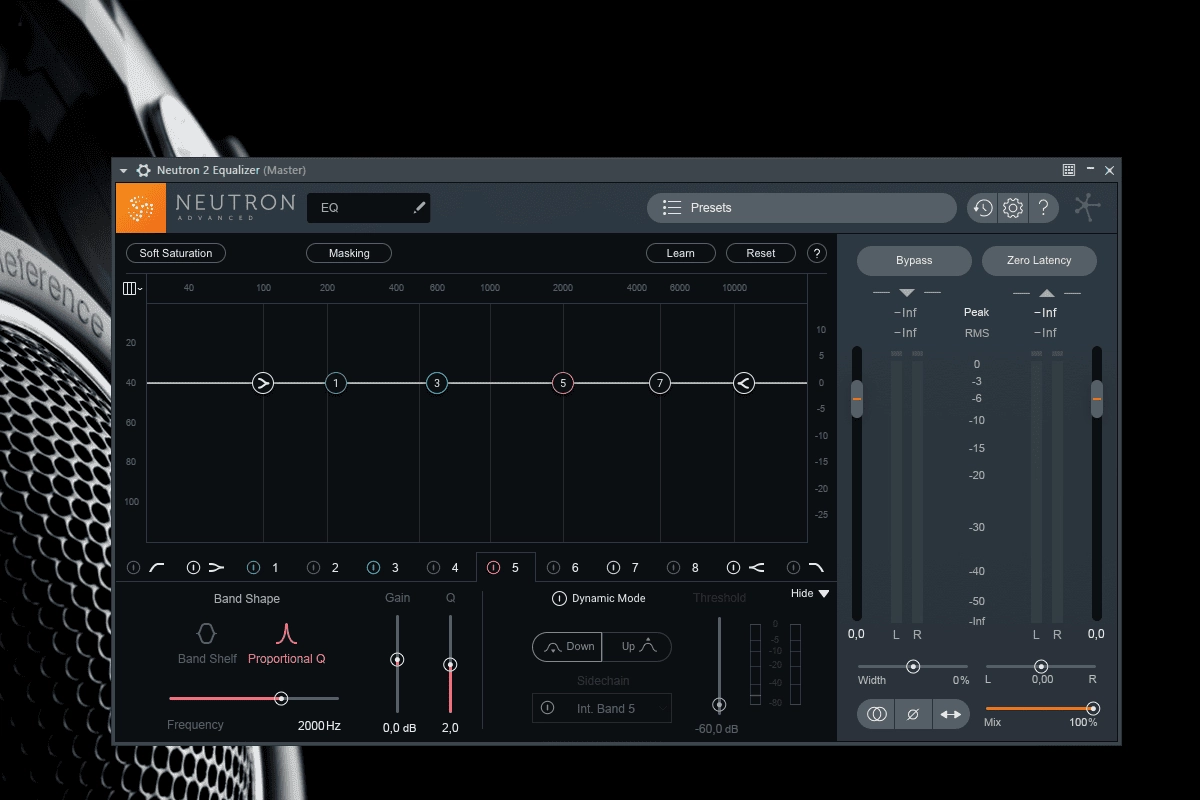Image resolution: width=1200 pixels, height=800 pixels.
Task: Click the Q slider handle
Action: [450, 665]
